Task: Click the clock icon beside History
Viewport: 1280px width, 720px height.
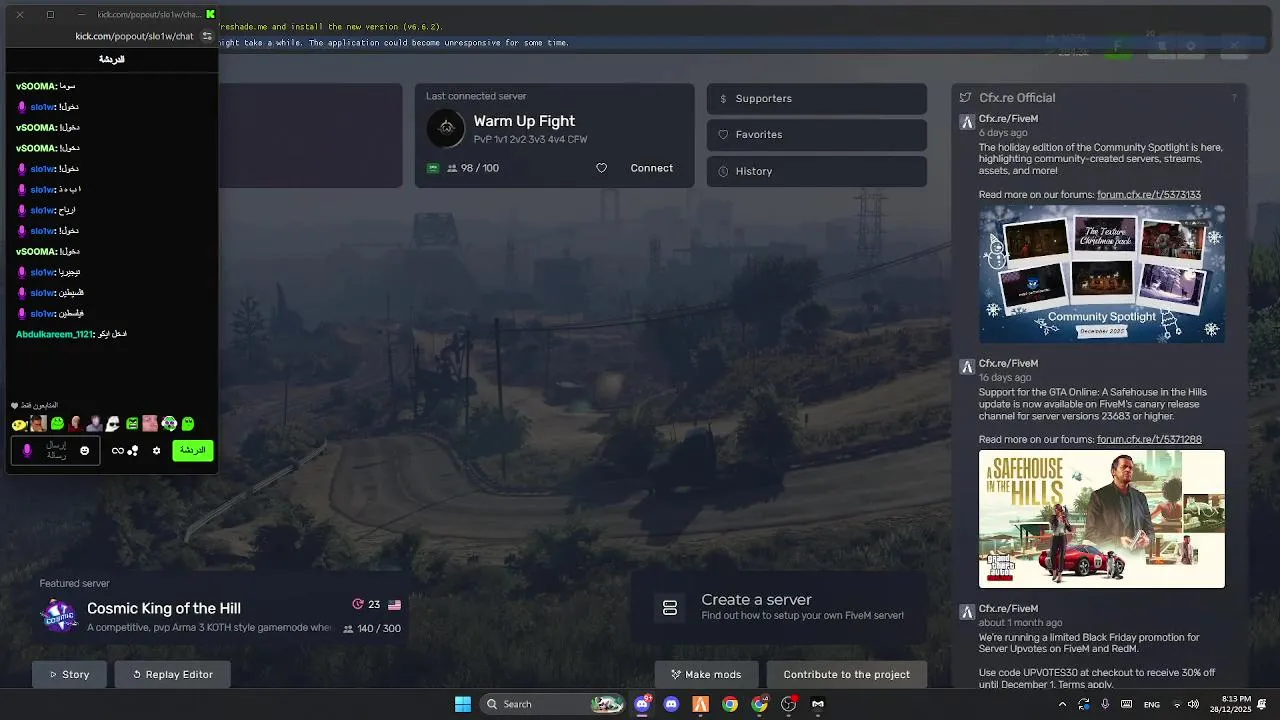Action: coord(723,171)
